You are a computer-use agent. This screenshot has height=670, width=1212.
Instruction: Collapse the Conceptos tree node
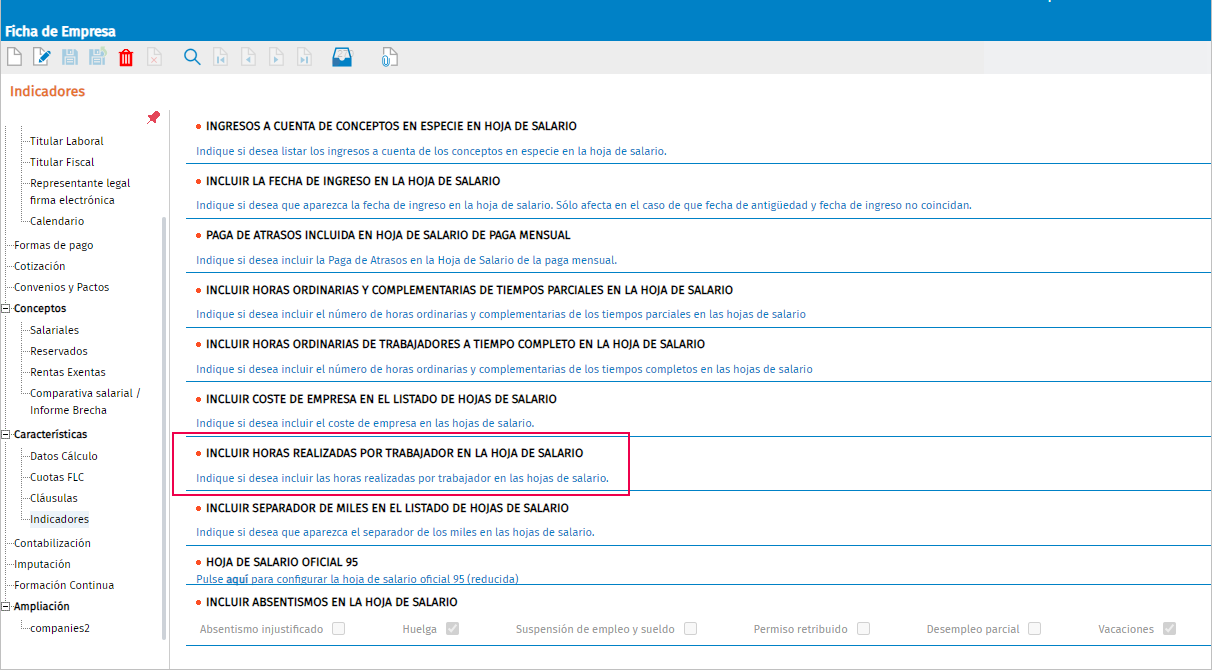pos(6,309)
